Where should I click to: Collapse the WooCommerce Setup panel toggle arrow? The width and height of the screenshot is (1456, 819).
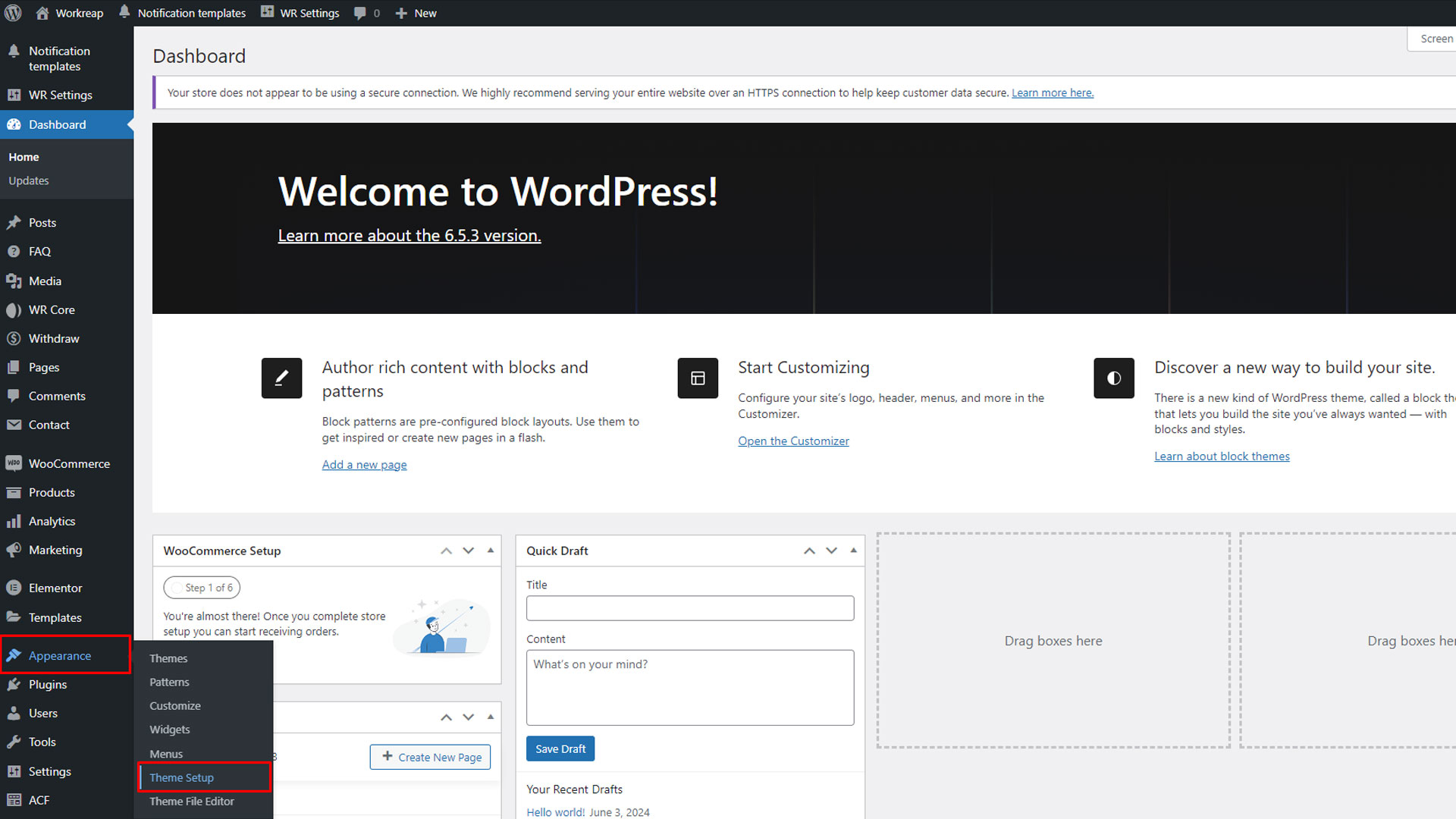491,551
